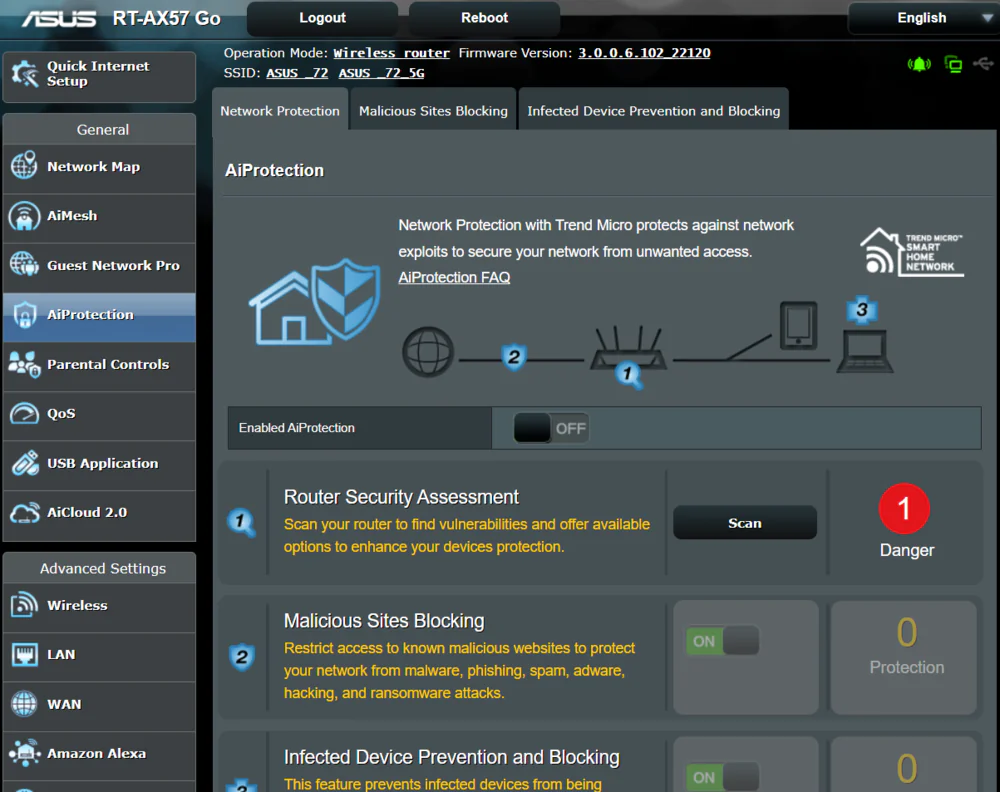1000x792 pixels.
Task: Click the green notification bell status icon
Action: (x=919, y=64)
